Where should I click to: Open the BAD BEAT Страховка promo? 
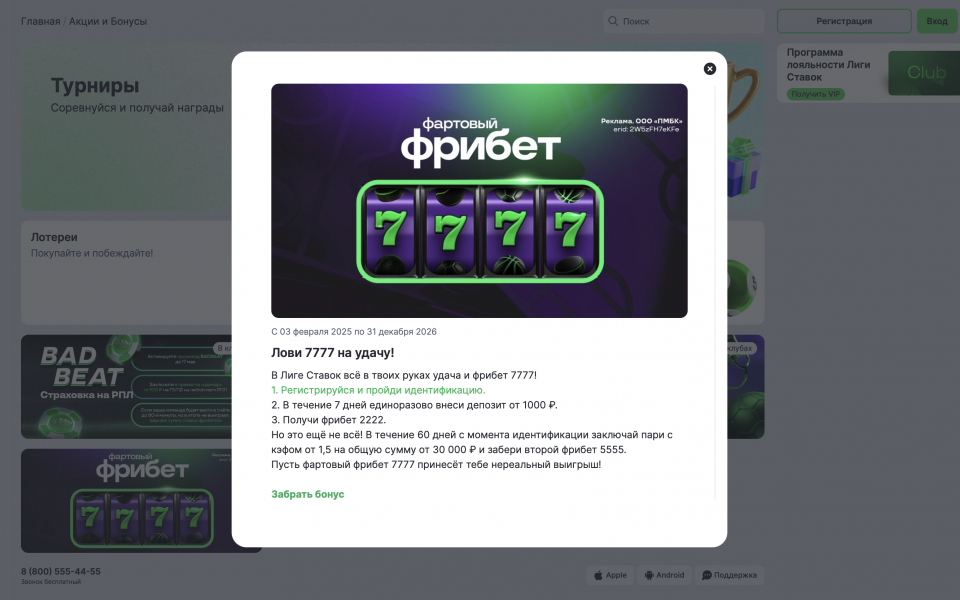point(126,386)
